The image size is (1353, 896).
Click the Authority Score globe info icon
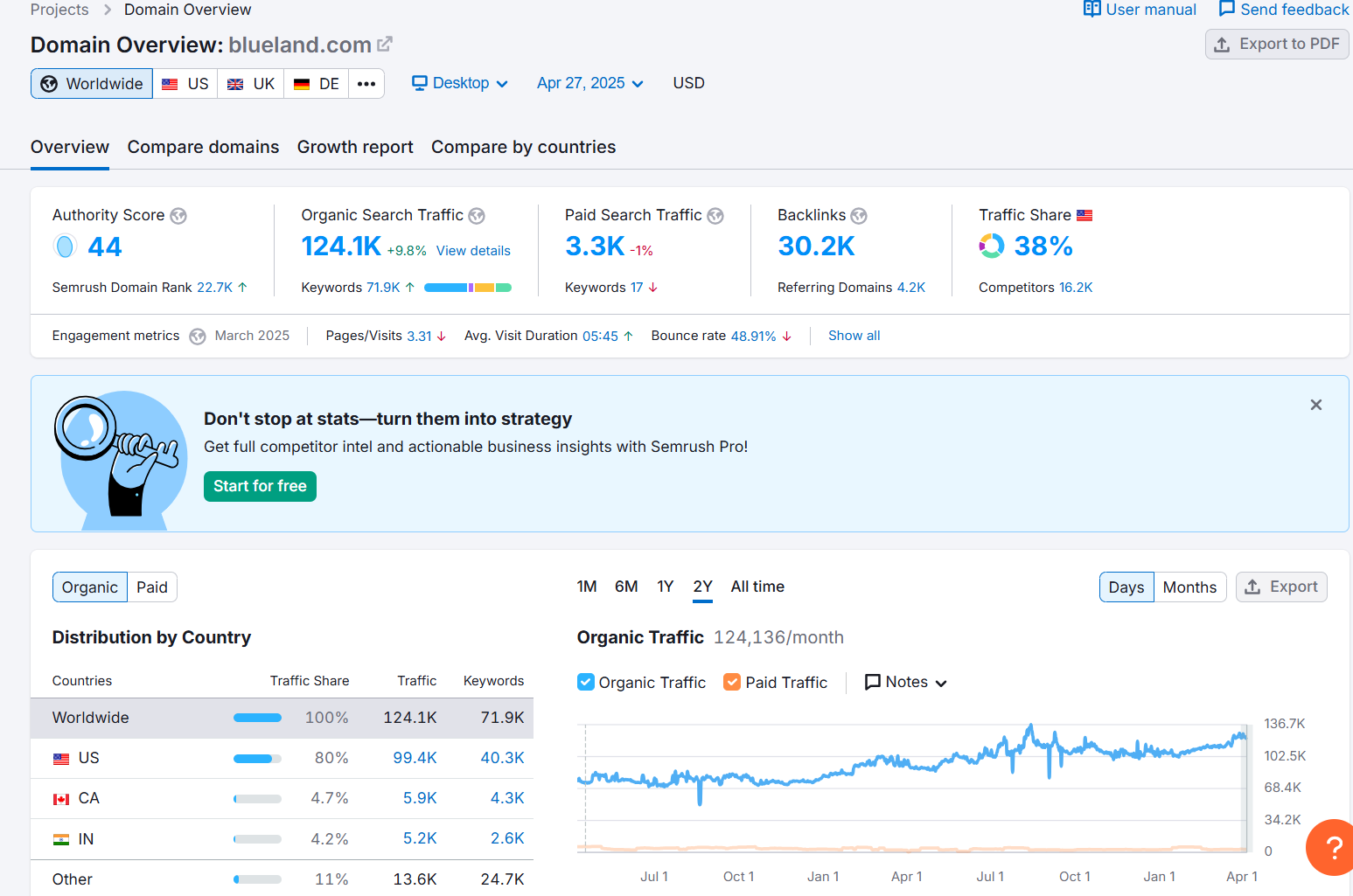tap(178, 216)
